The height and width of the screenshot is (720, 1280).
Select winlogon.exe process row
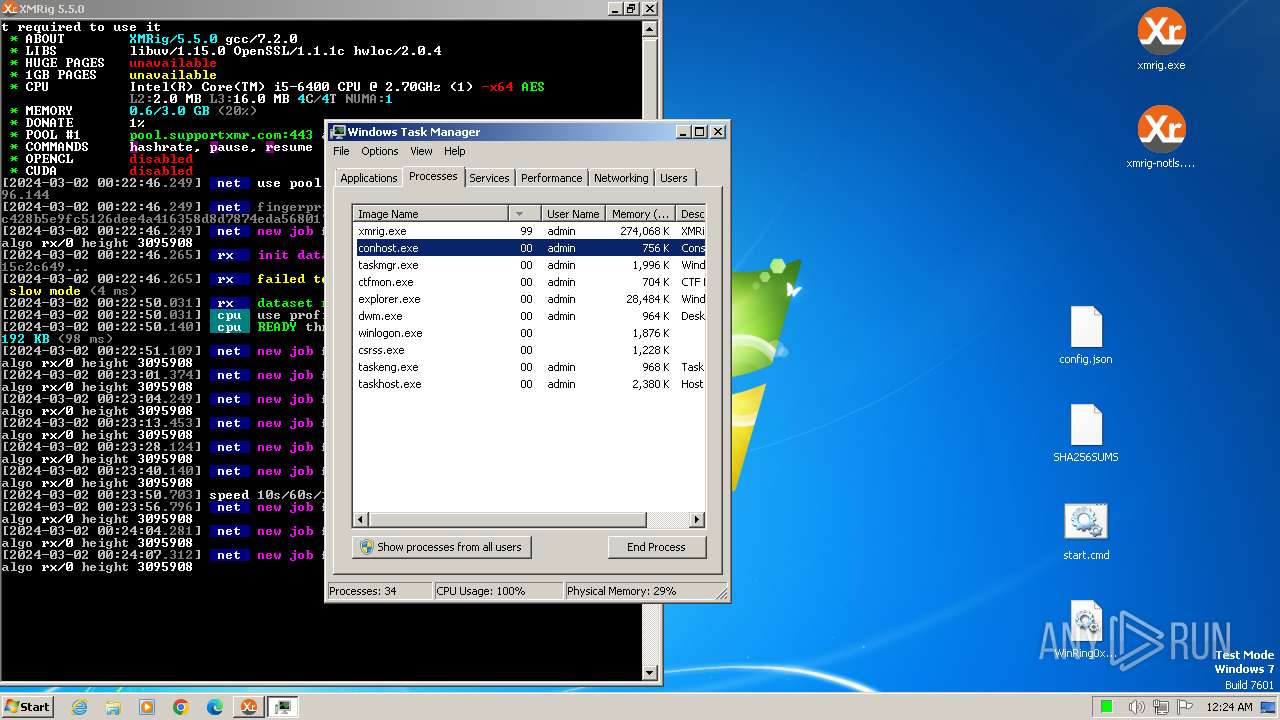click(x=530, y=333)
